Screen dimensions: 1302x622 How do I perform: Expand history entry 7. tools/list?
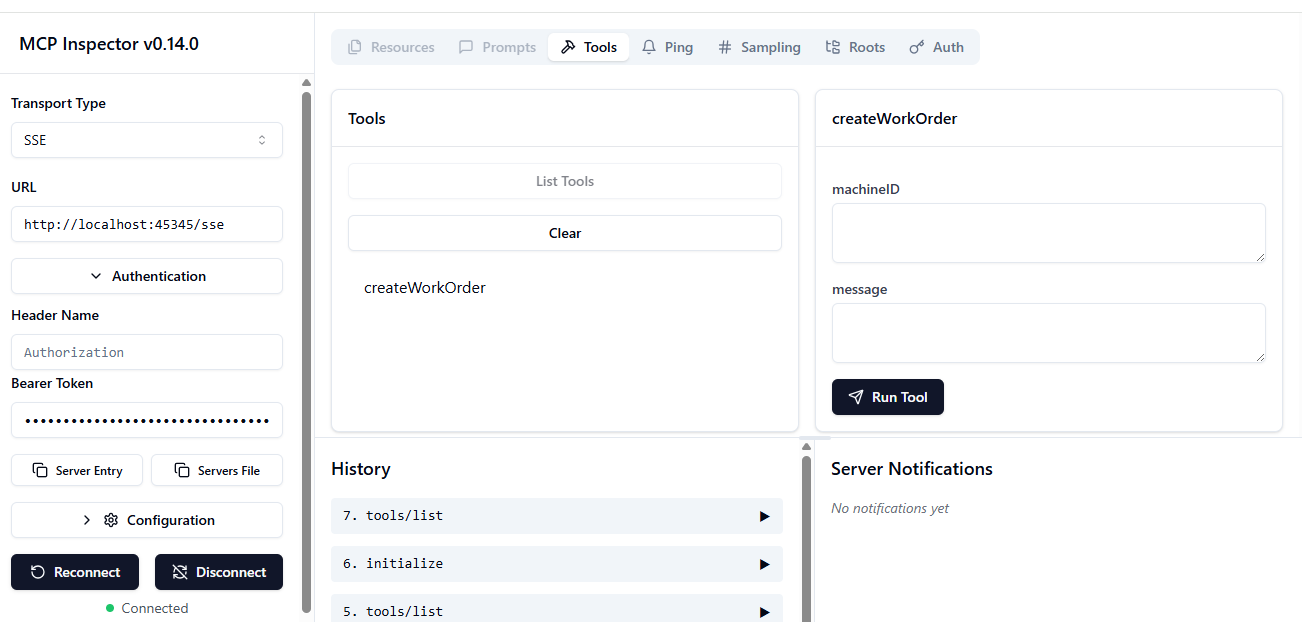click(557, 516)
